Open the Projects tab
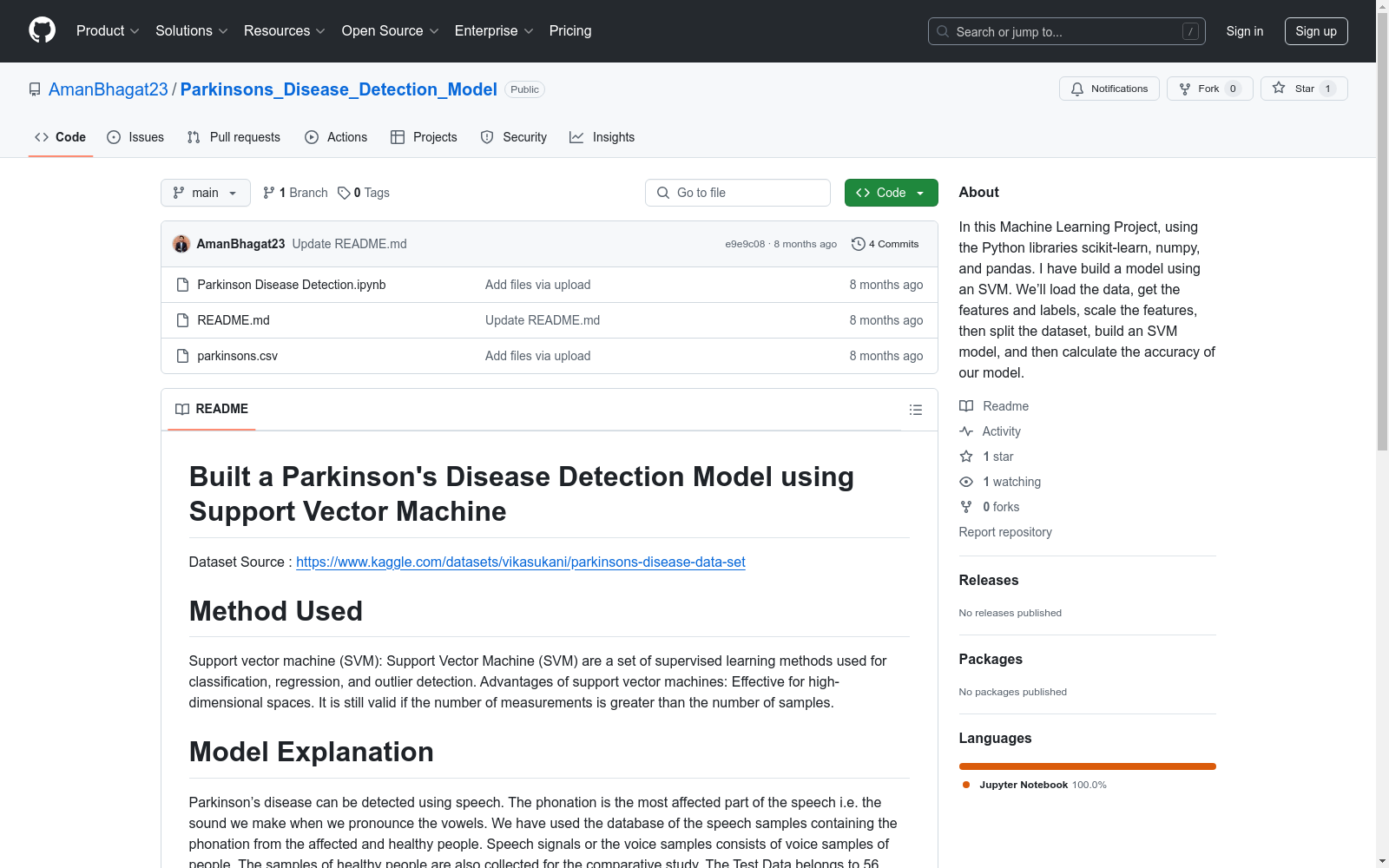This screenshot has height=868, width=1389. click(x=424, y=137)
